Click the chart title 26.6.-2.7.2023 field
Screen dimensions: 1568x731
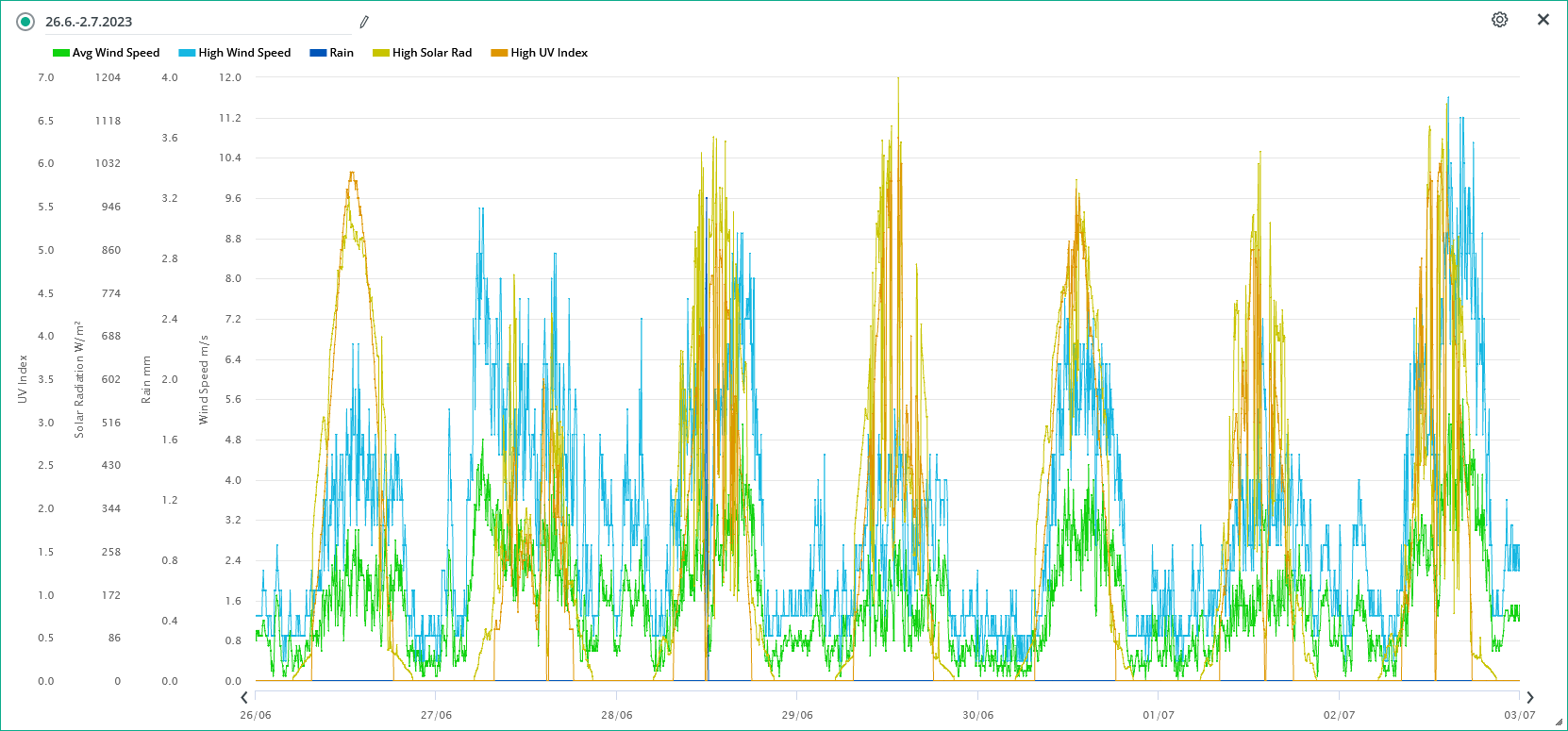[189, 22]
